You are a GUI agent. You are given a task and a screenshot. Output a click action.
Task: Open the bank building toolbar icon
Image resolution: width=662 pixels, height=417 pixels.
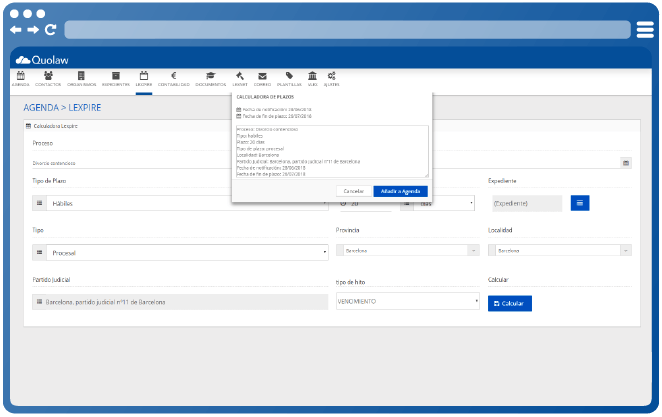(312, 76)
